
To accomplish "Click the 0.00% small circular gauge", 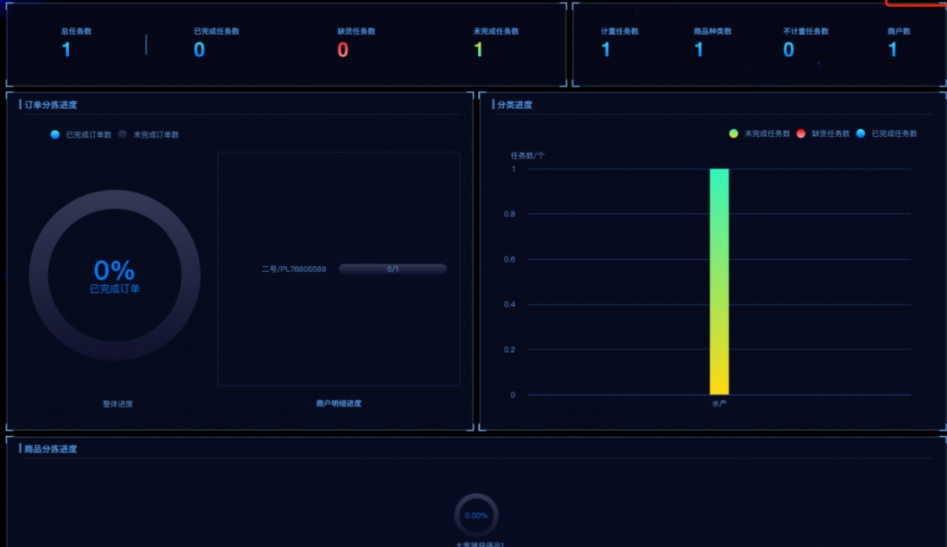I will pyautogui.click(x=476, y=515).
